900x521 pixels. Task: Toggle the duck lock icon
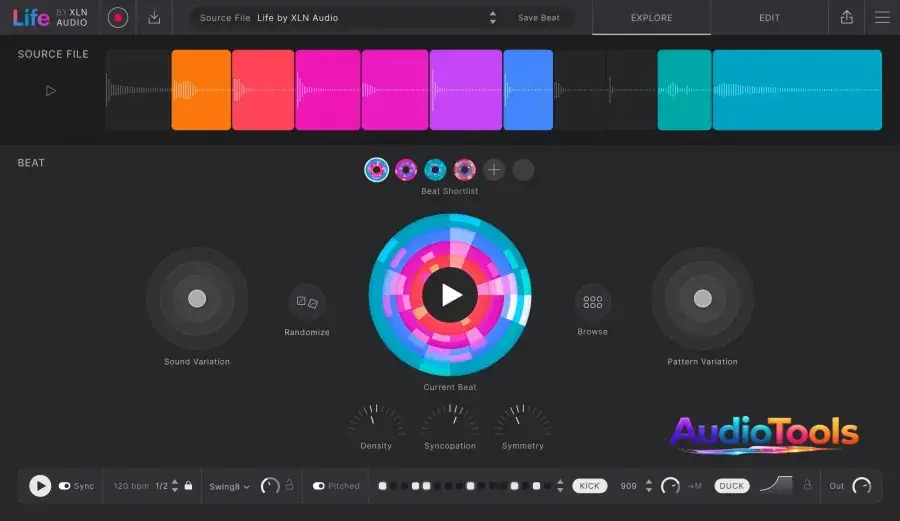808,485
